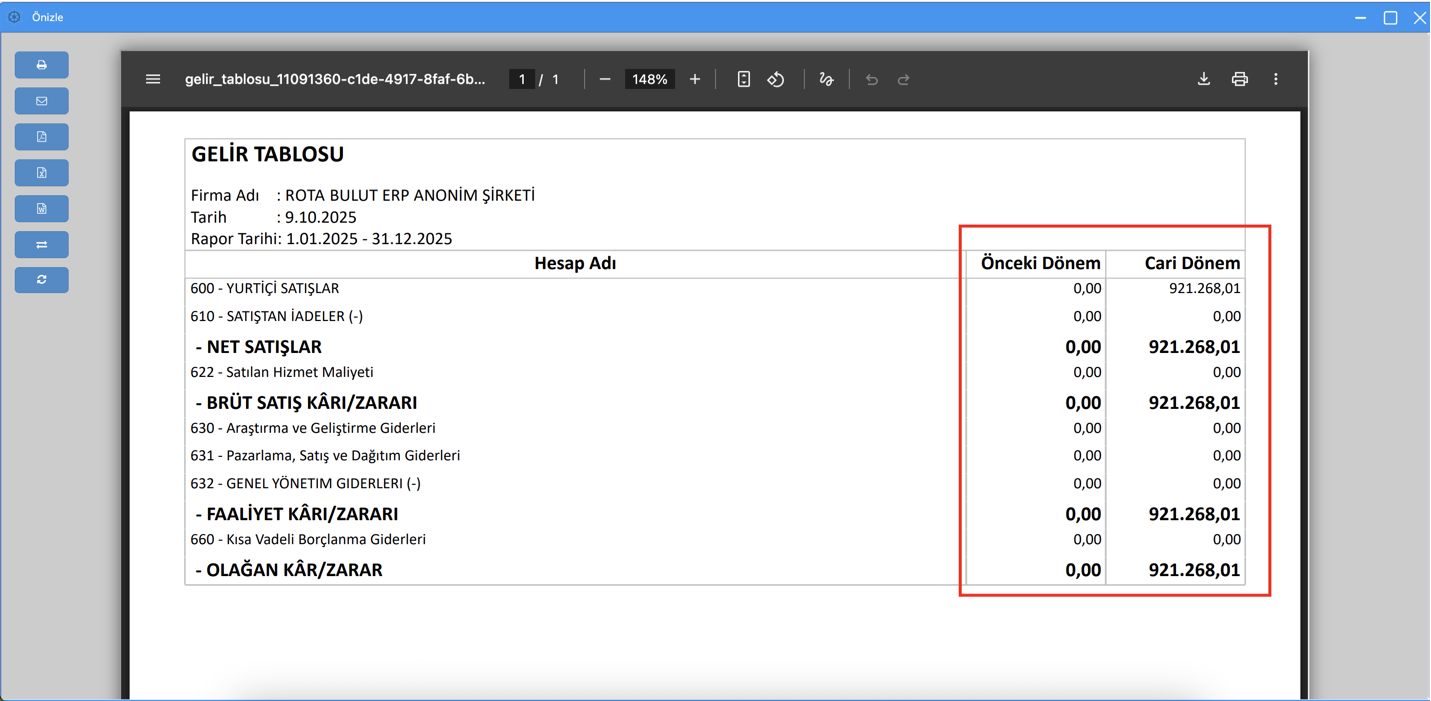Image resolution: width=1431 pixels, height=701 pixels.
Task: Toggle fit to page in PDF toolbar
Action: [744, 79]
